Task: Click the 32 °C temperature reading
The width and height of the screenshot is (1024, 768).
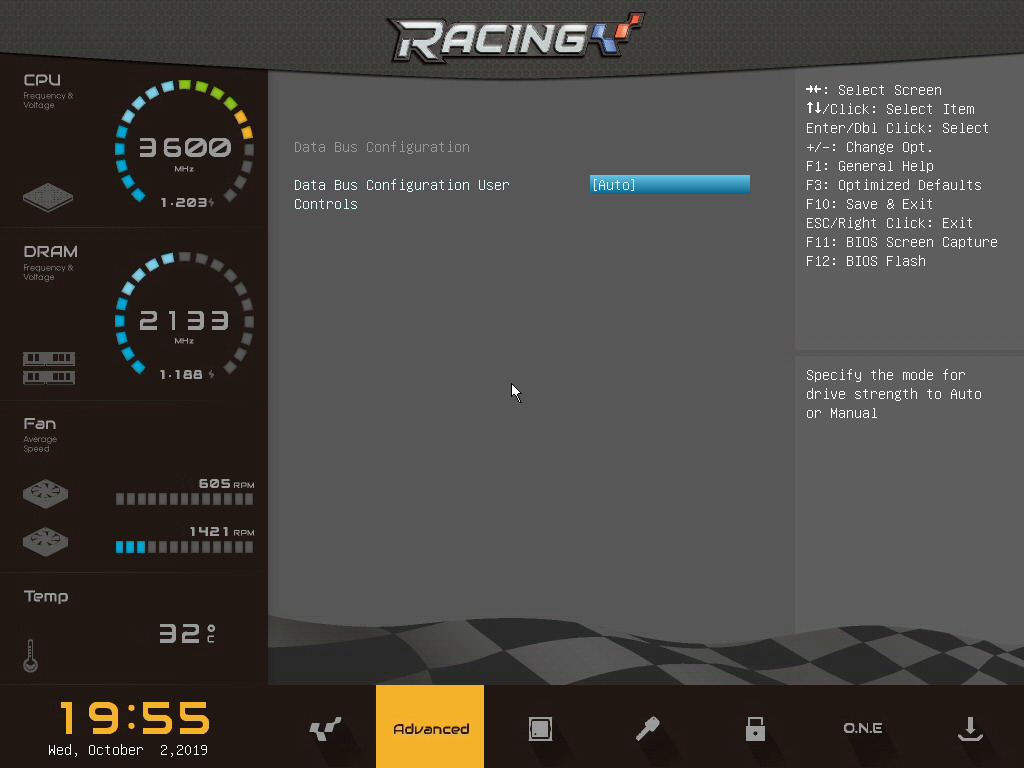Action: click(x=187, y=633)
